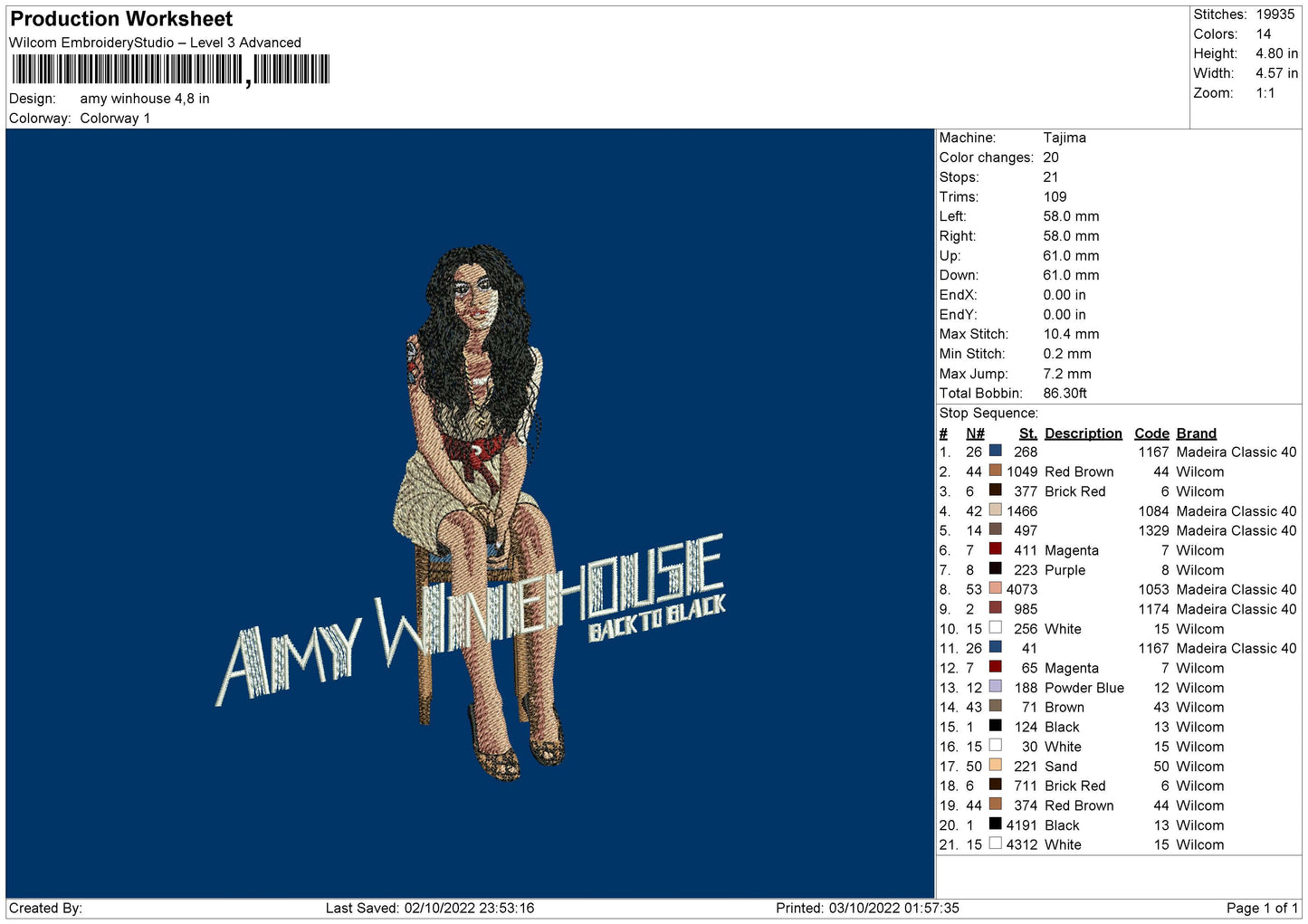Click the underlined Brand column header
The height and width of the screenshot is (924, 1308).
[1196, 433]
